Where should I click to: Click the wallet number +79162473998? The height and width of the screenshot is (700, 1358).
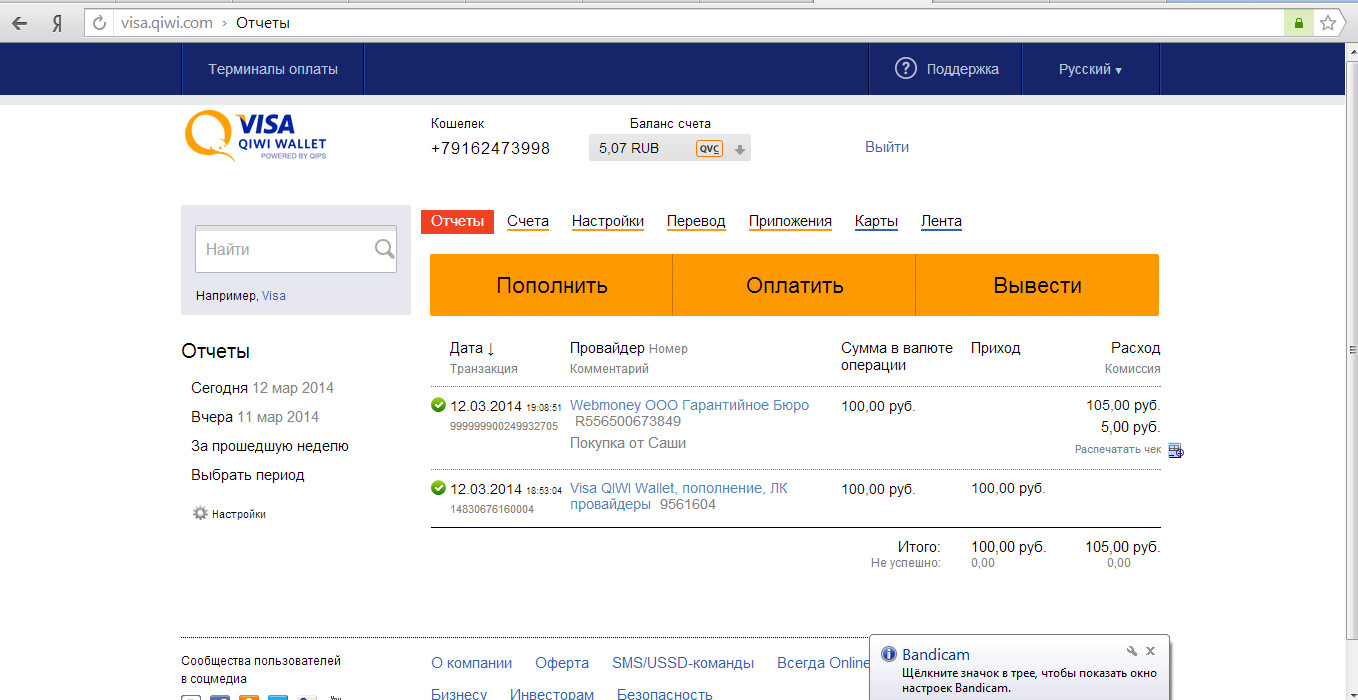490,149
